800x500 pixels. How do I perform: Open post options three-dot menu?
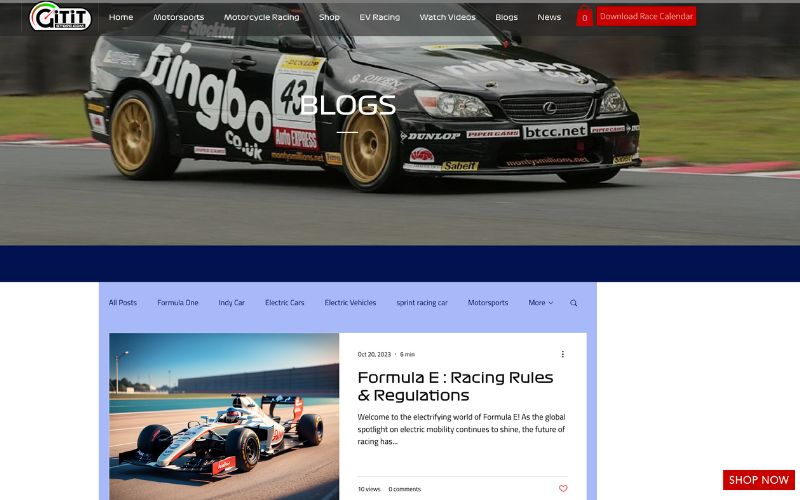coord(563,354)
